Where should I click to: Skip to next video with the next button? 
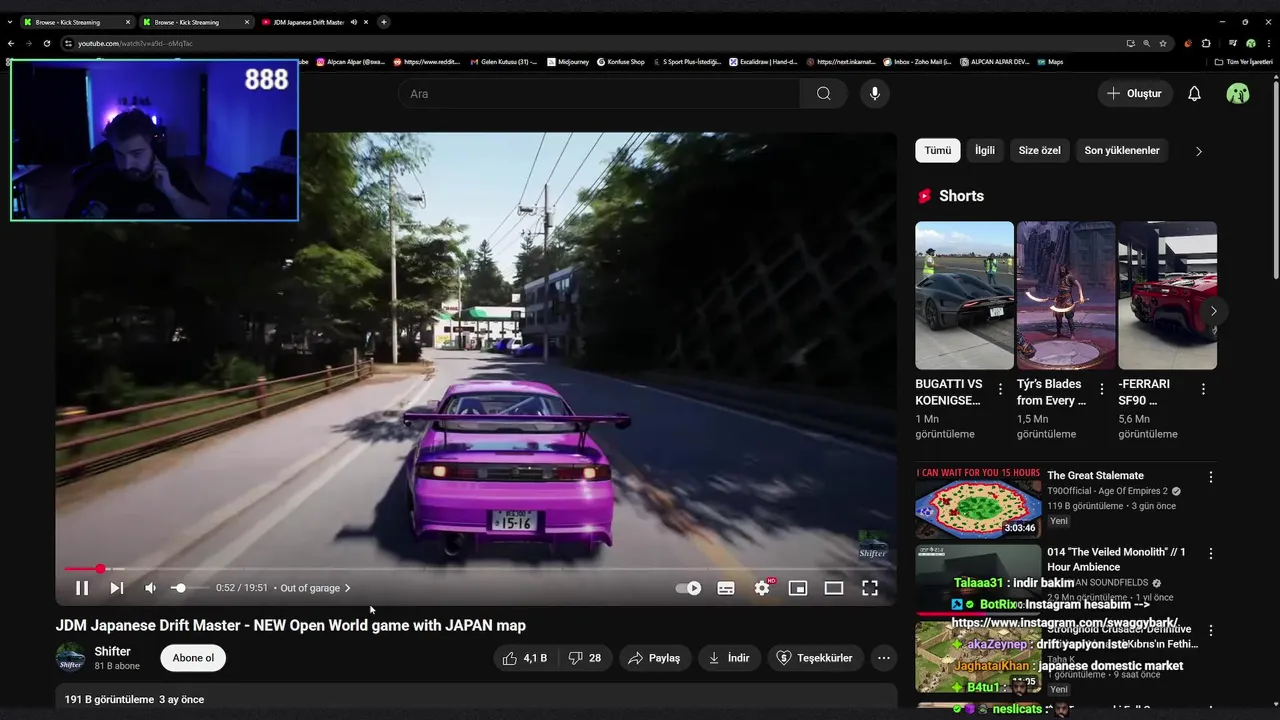pyautogui.click(x=117, y=588)
